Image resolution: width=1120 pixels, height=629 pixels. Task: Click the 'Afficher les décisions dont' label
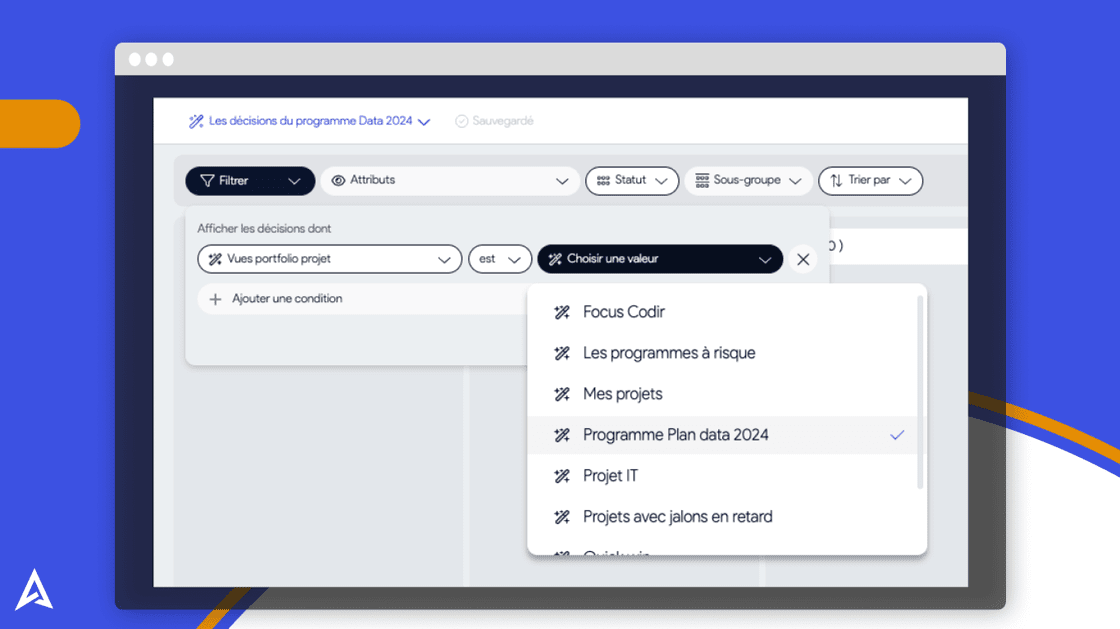tap(264, 228)
